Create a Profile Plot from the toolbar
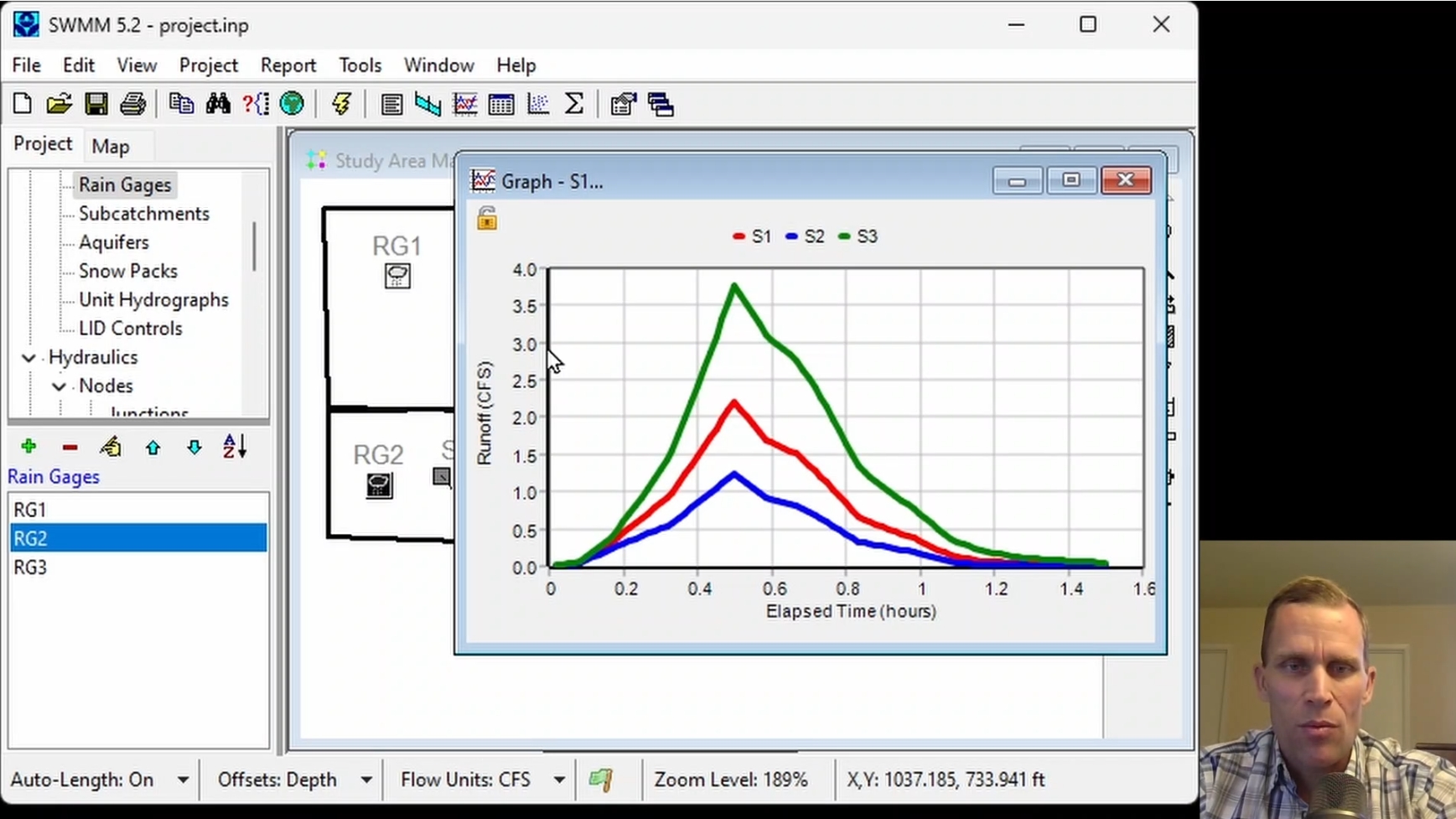The width and height of the screenshot is (1456, 819). [427, 104]
